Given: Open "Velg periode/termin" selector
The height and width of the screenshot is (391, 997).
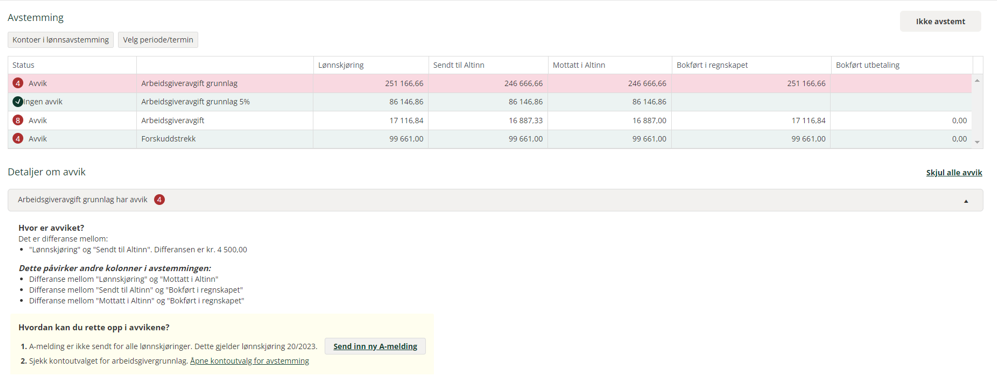Looking at the screenshot, I should click(158, 40).
